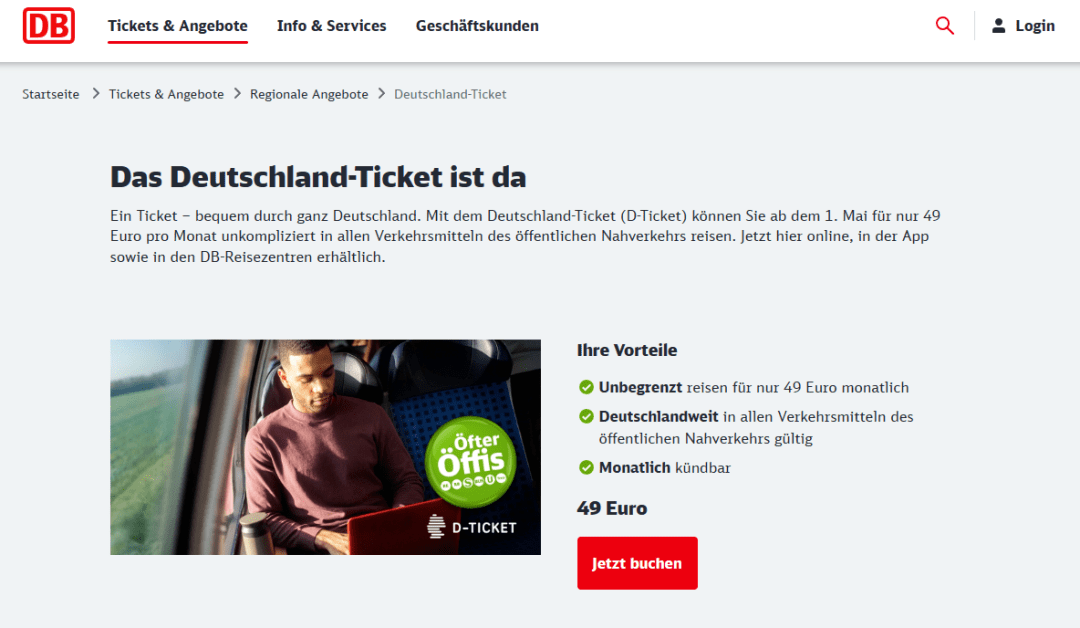Click the user profile icon next to Login
This screenshot has height=628, width=1080.
tap(999, 26)
